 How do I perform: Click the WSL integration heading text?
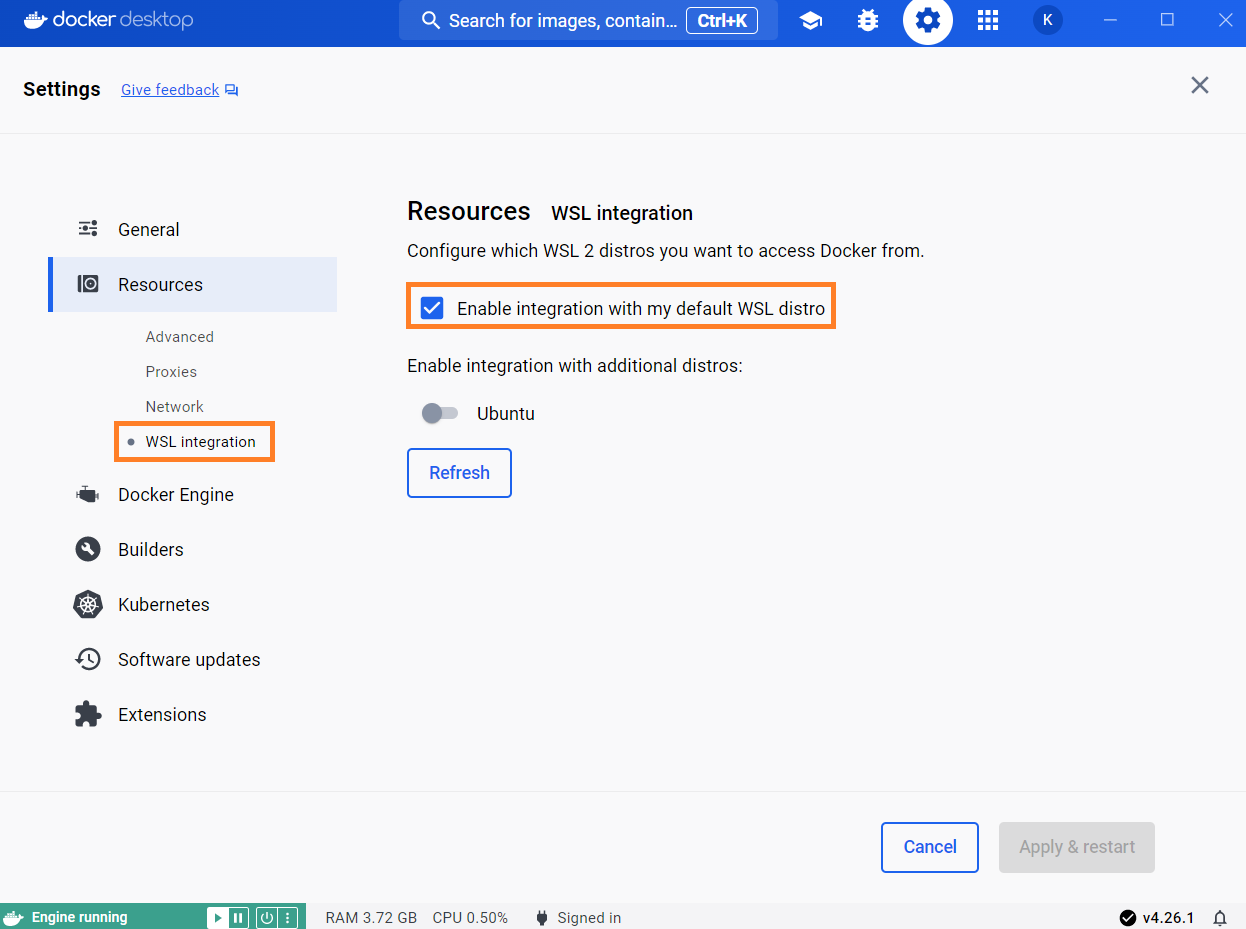pos(622,213)
